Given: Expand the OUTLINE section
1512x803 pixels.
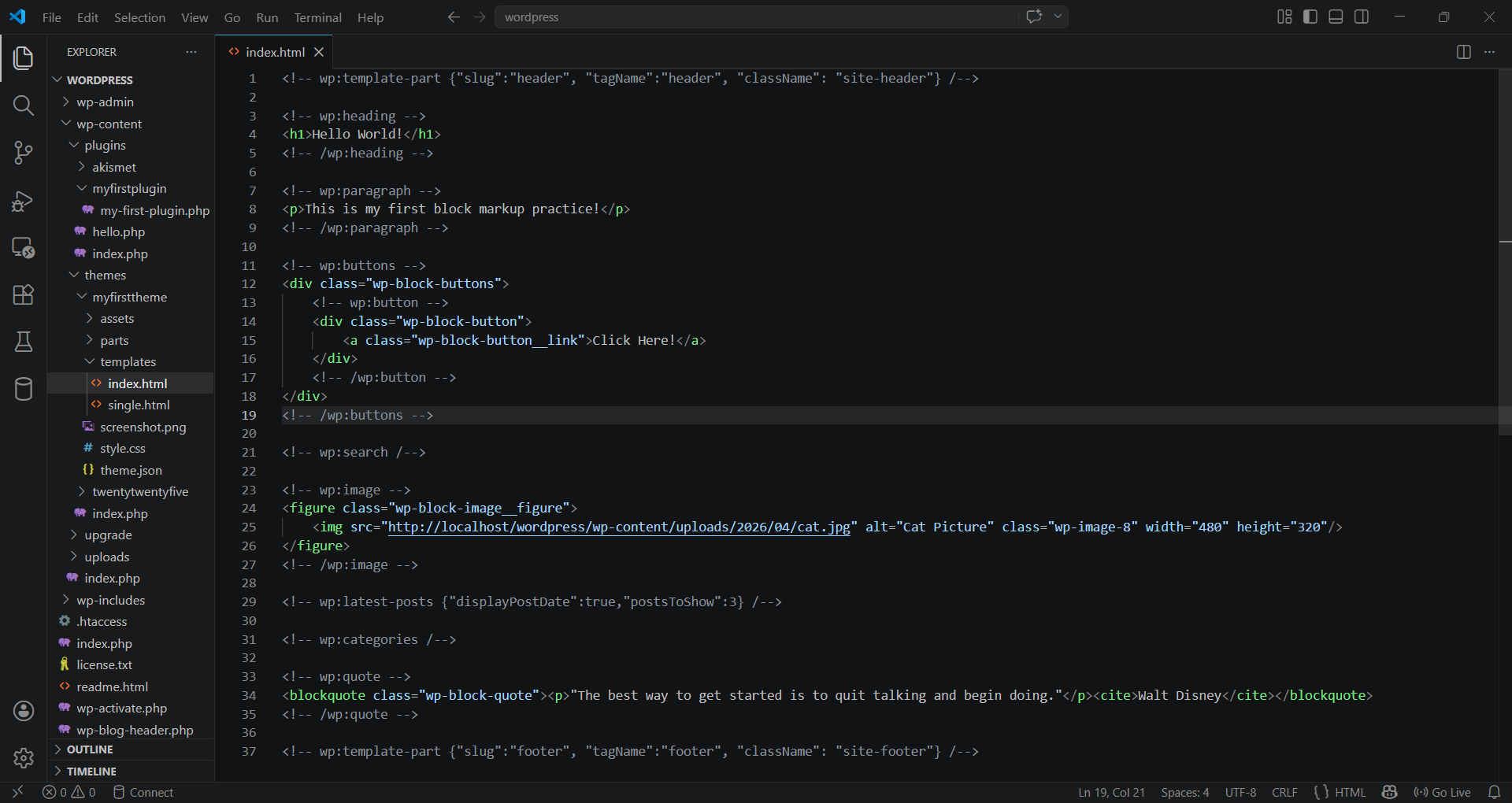Looking at the screenshot, I should (x=90, y=749).
